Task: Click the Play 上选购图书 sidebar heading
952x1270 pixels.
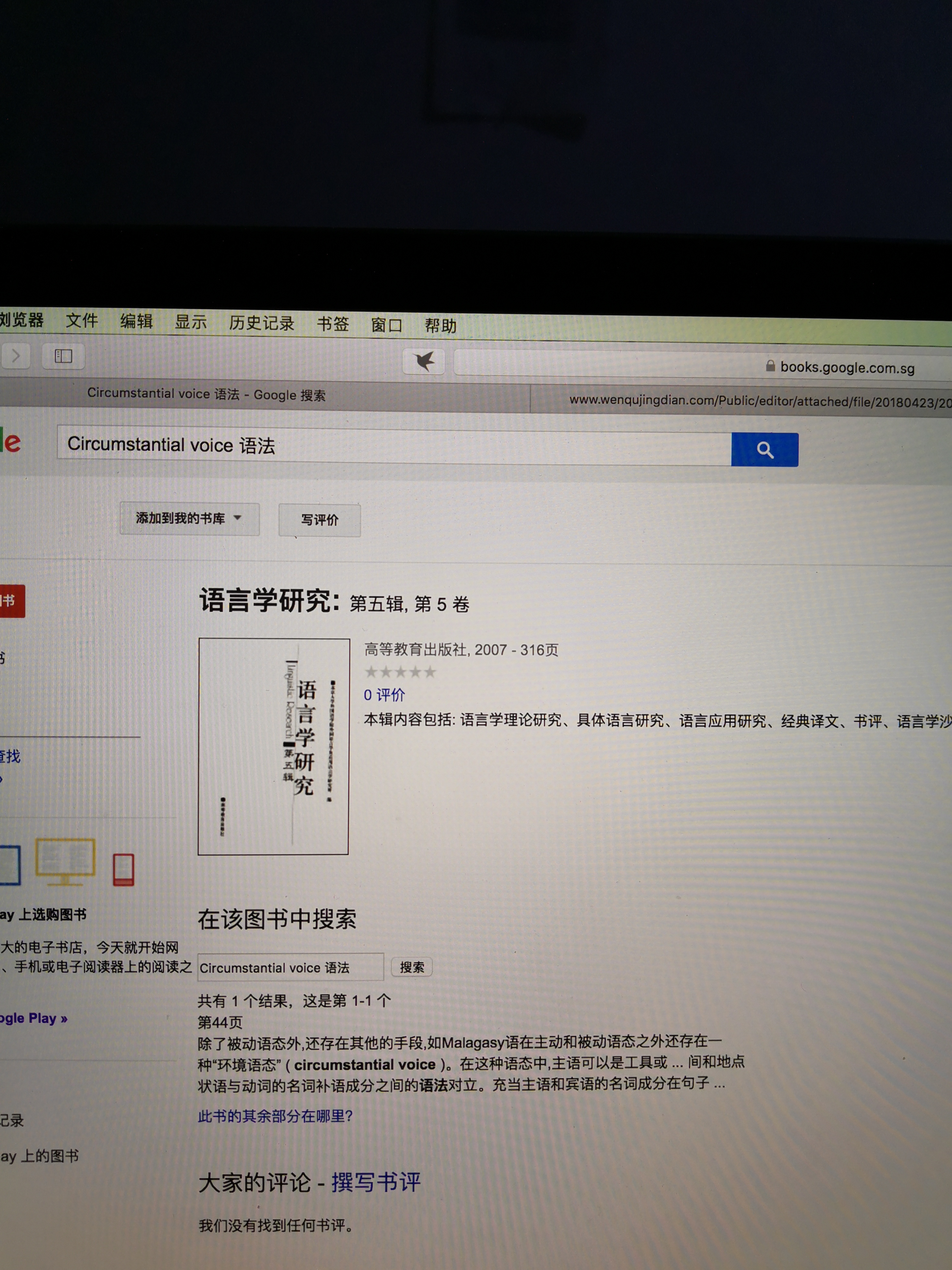Action: pos(43,915)
